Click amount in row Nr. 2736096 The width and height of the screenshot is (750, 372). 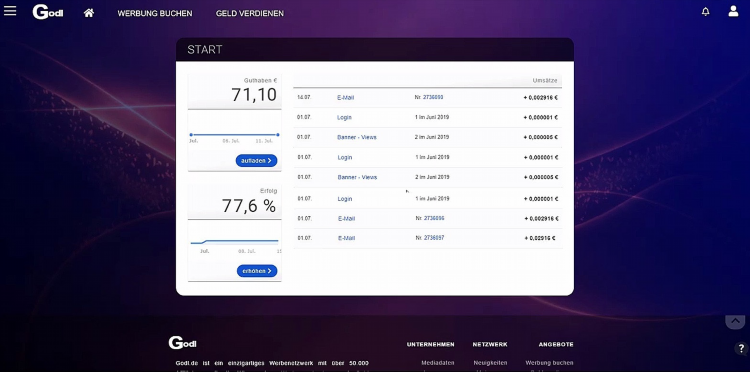tap(541, 219)
